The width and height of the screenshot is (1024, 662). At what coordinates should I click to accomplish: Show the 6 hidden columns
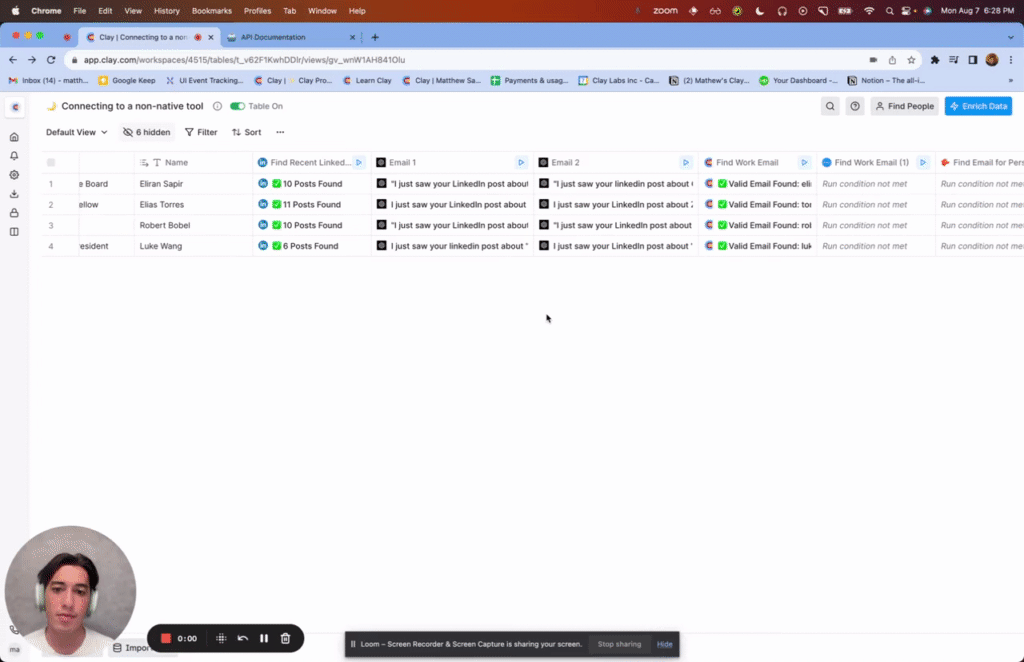click(x=146, y=132)
